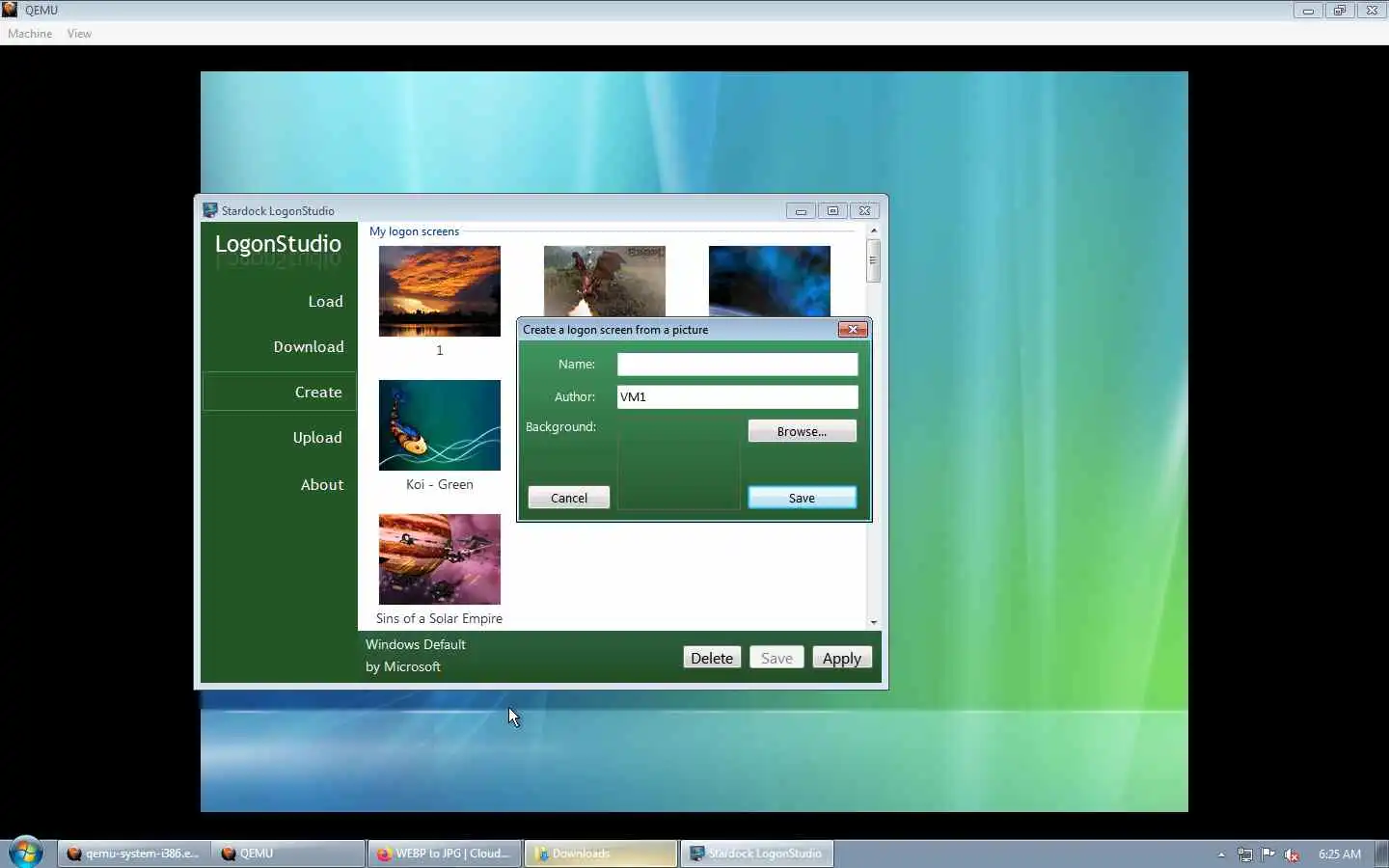This screenshot has height=868, width=1389.
Task: Click the Name input field
Action: [x=737, y=364]
